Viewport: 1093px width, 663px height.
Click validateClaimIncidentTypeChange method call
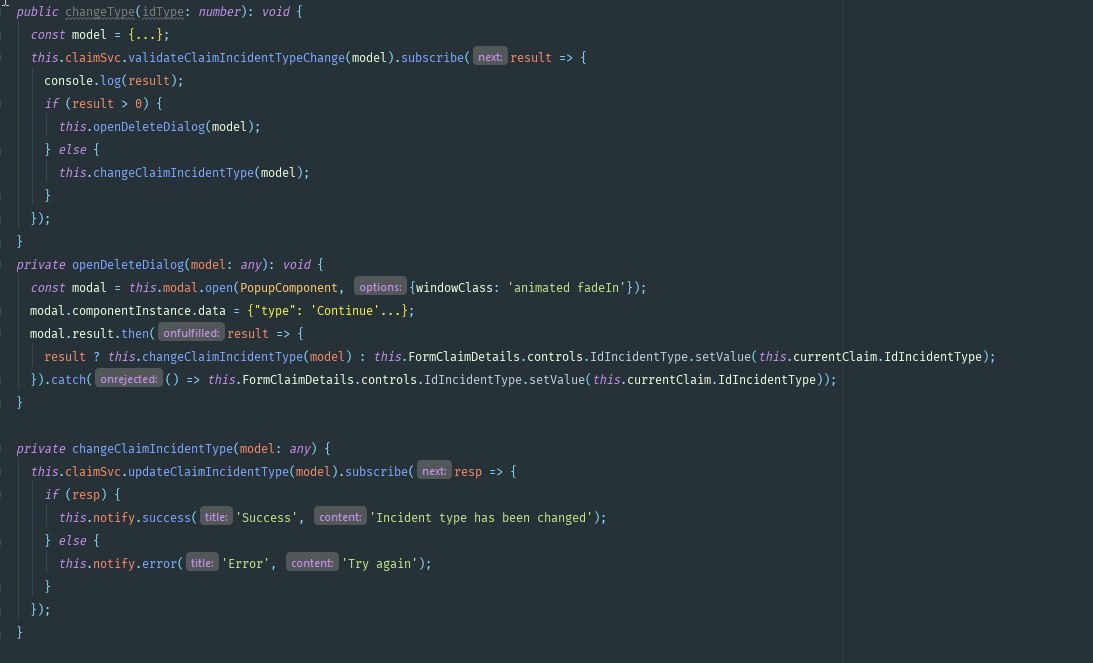236,58
